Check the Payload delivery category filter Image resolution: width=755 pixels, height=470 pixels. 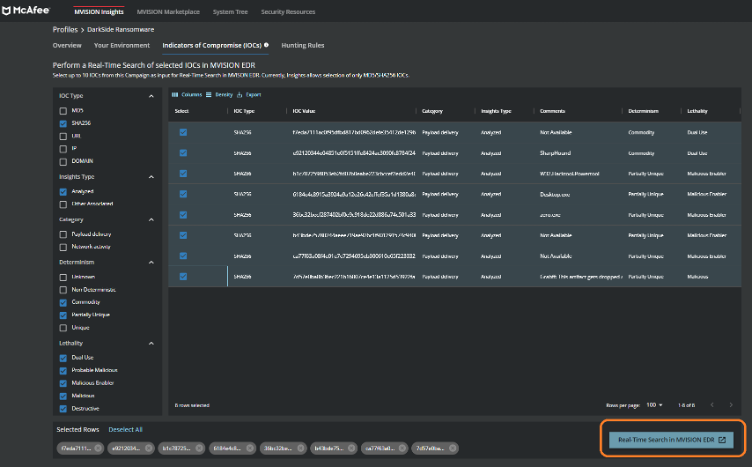click(x=63, y=235)
